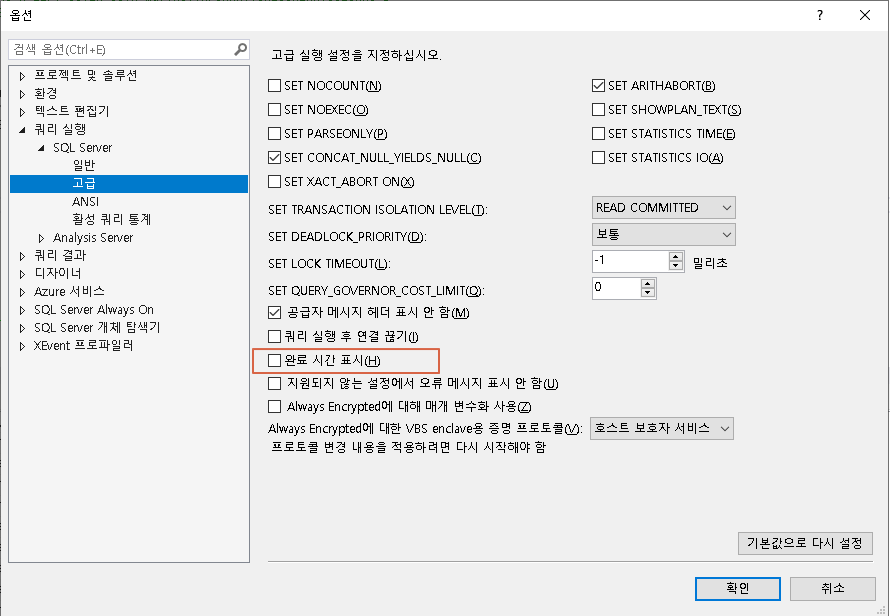Enable SET XACT_ABORT ON checkbox

pyautogui.click(x=274, y=182)
